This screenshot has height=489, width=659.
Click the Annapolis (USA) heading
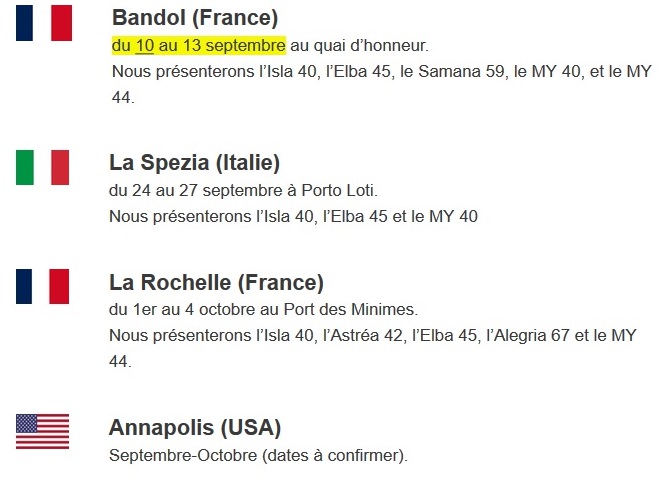coord(195,428)
